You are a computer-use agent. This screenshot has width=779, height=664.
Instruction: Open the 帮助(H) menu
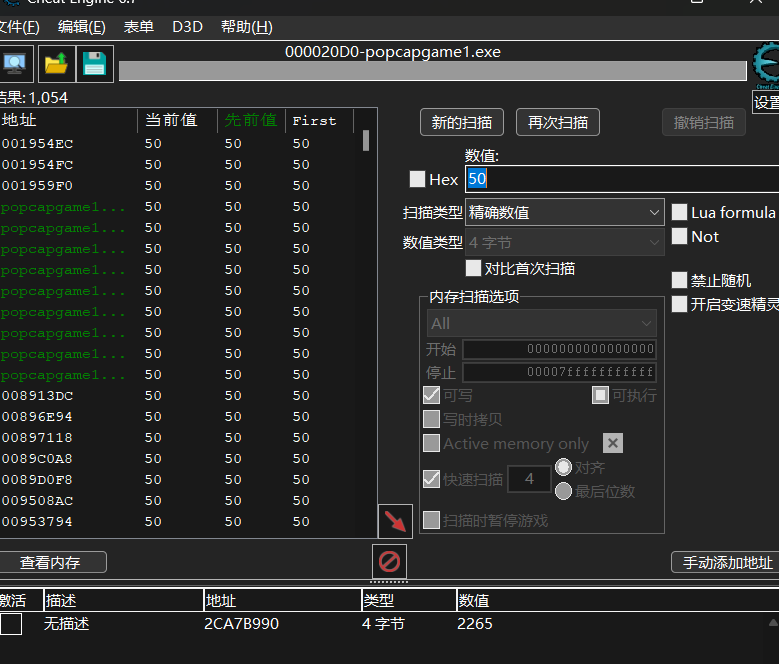(246, 27)
